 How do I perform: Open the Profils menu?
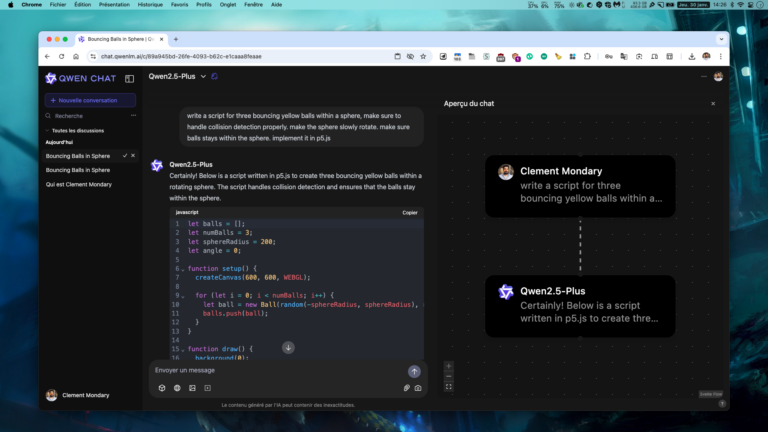pyautogui.click(x=204, y=4)
